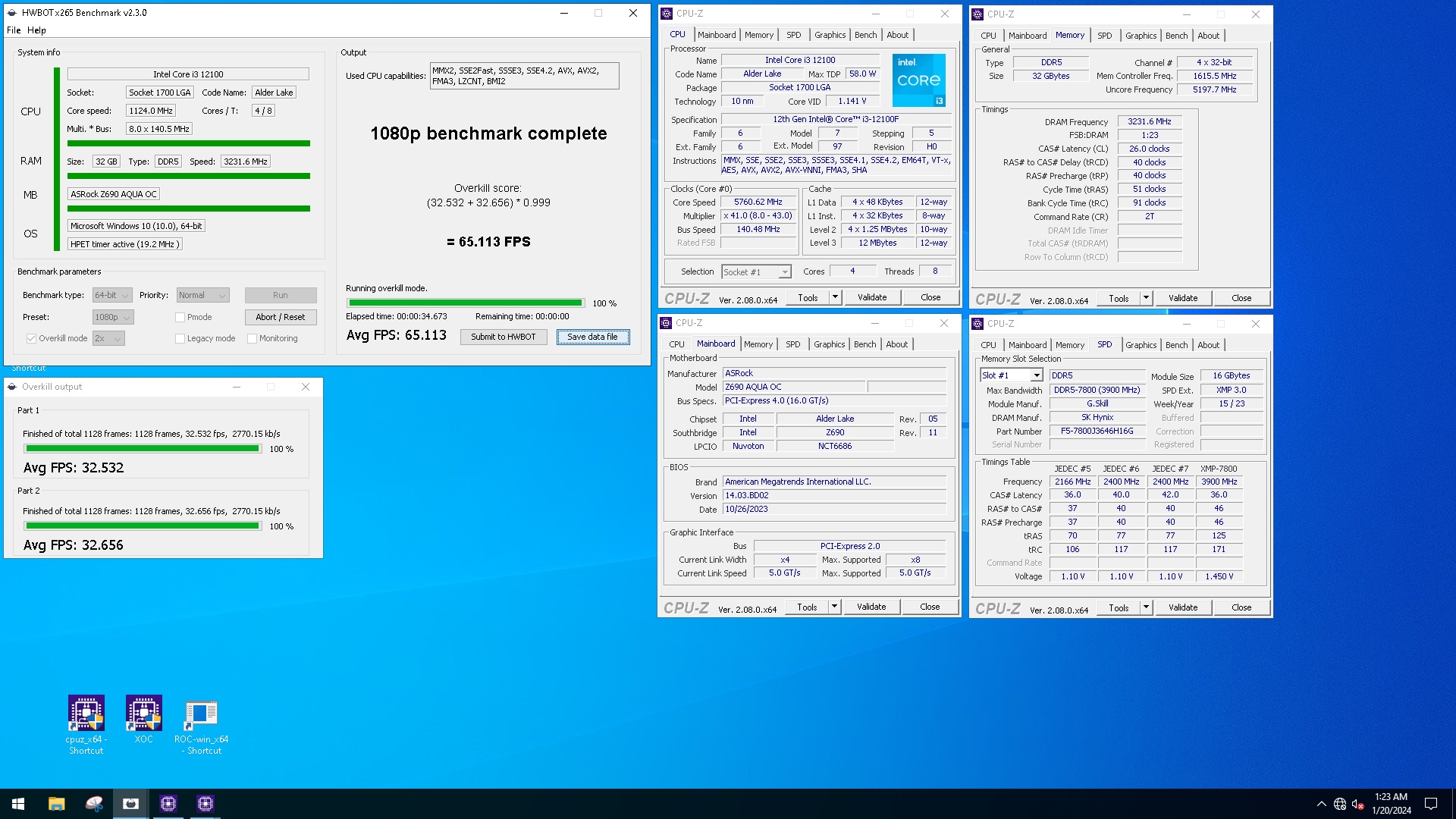Screen dimensions: 1456x819
Task: Open File Explorer from the taskbar
Action: (x=56, y=804)
